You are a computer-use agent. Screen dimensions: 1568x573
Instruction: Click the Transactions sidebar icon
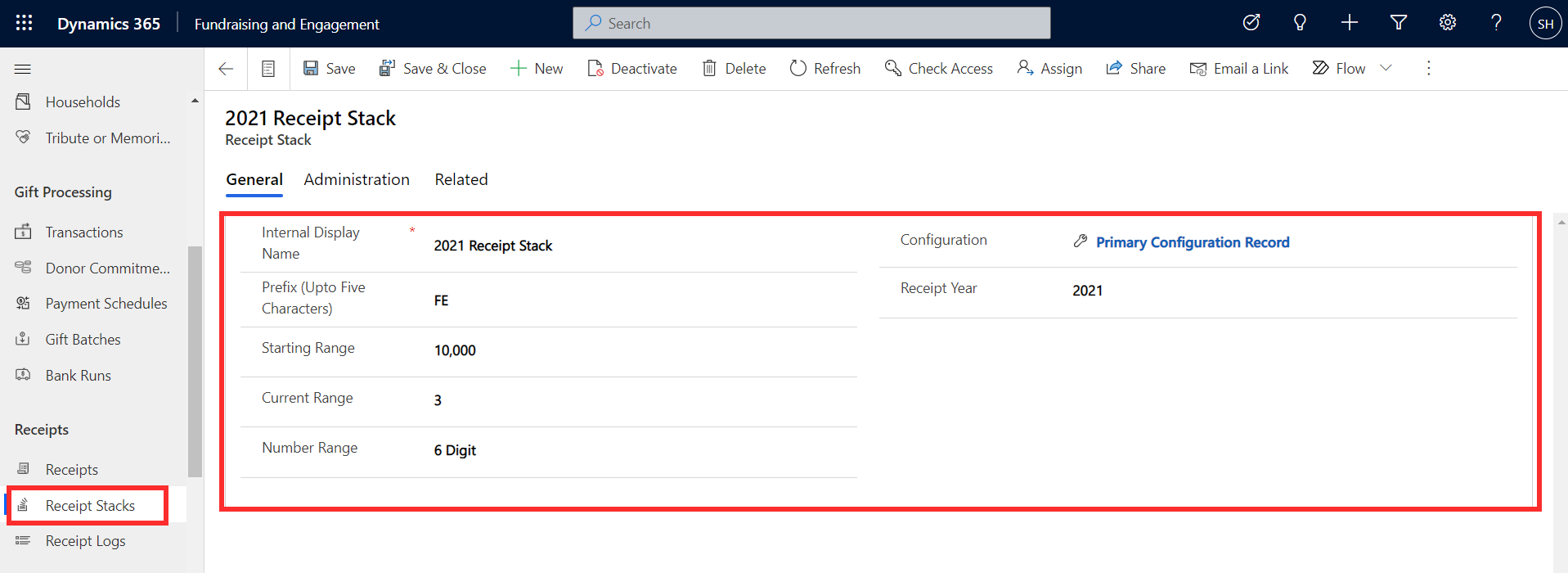(23, 232)
